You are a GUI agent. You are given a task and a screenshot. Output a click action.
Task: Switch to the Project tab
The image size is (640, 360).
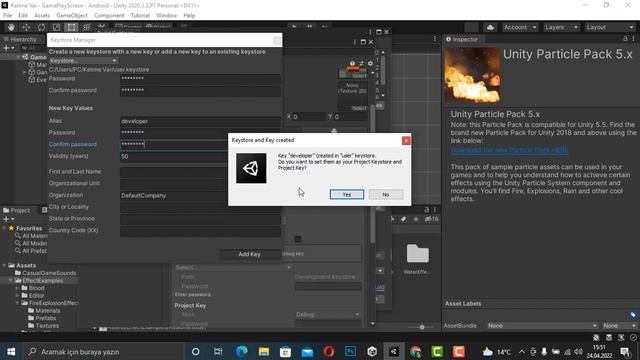point(17,210)
